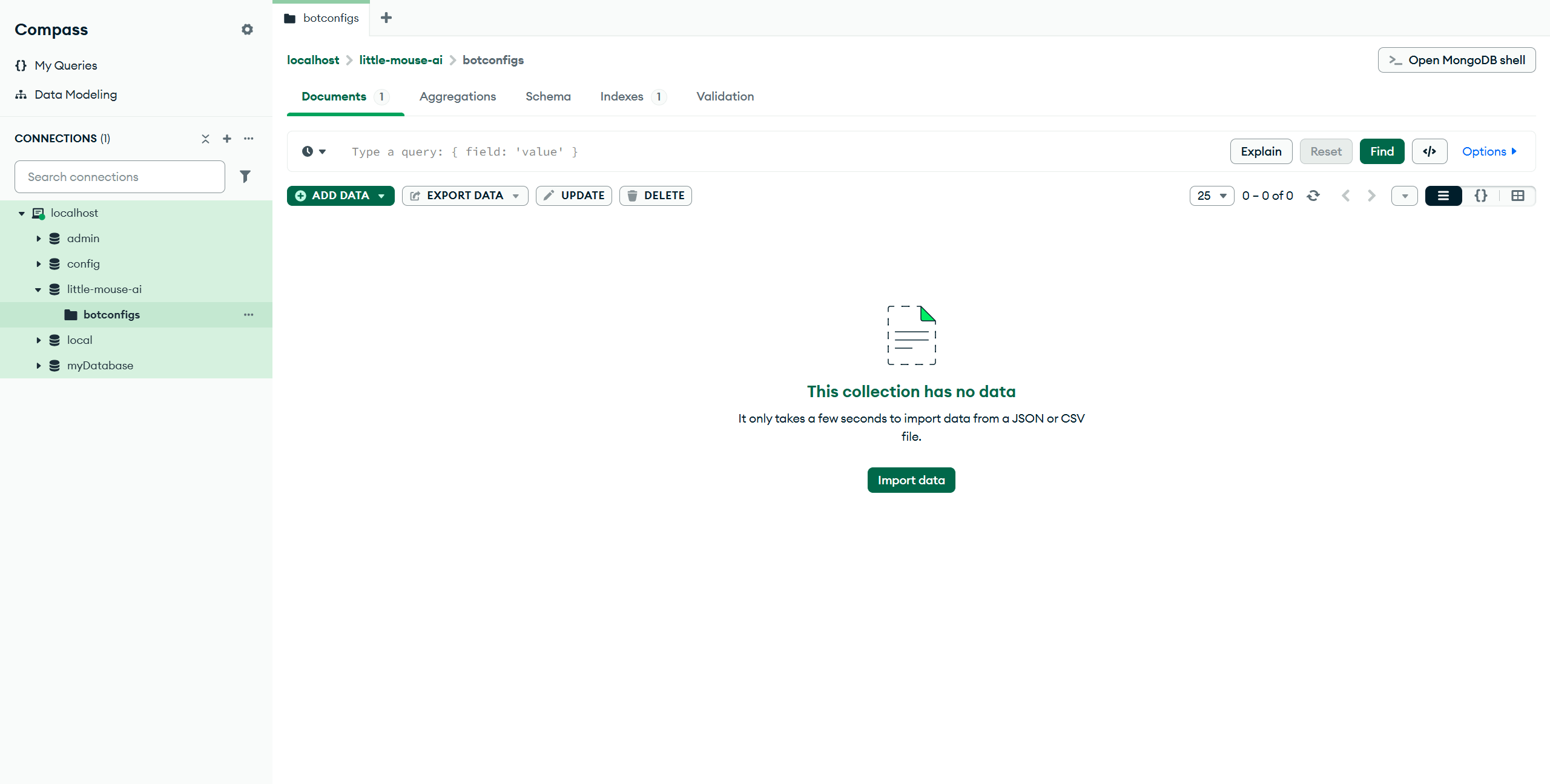The height and width of the screenshot is (784, 1550).
Task: Switch to Aggregations tab
Action: [x=458, y=97]
